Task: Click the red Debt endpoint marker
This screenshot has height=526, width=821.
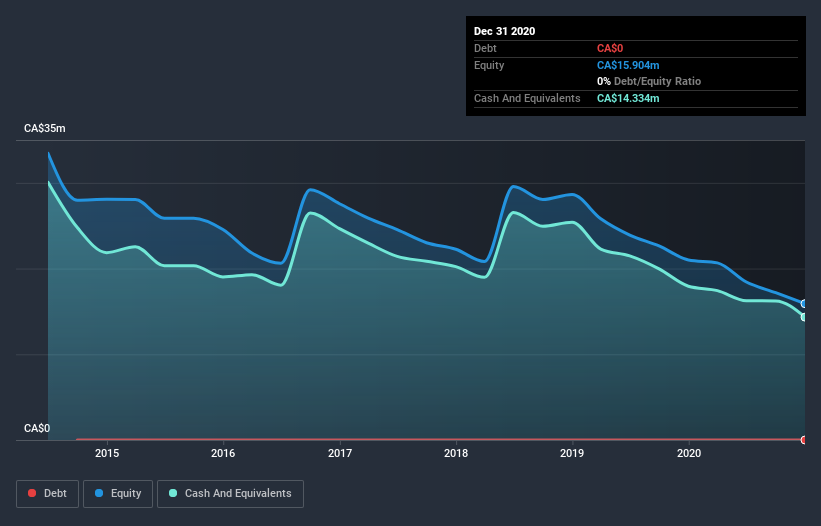Action: coord(804,440)
